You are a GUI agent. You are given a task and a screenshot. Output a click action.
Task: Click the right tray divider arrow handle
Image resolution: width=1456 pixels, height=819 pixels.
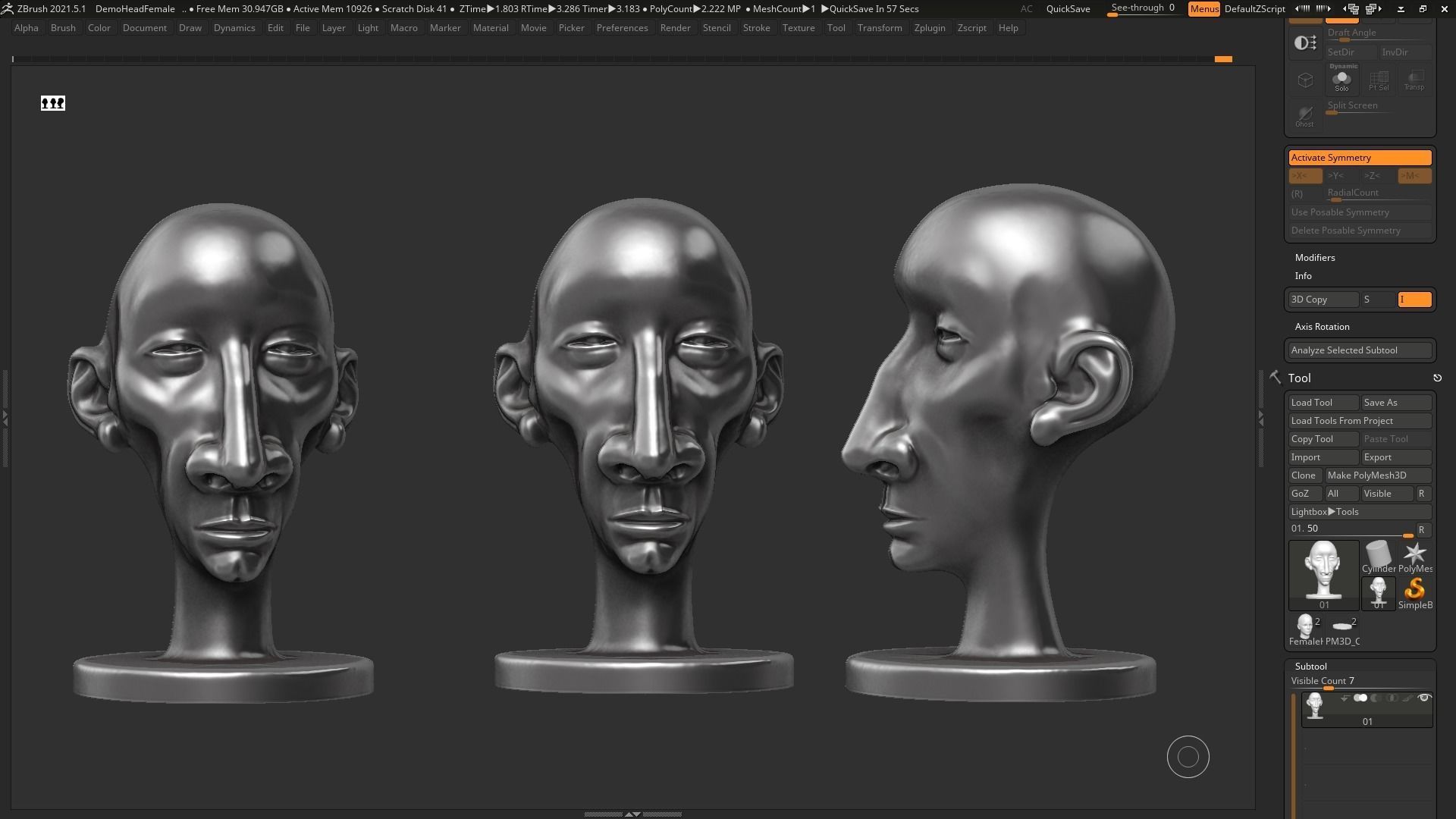(1260, 417)
